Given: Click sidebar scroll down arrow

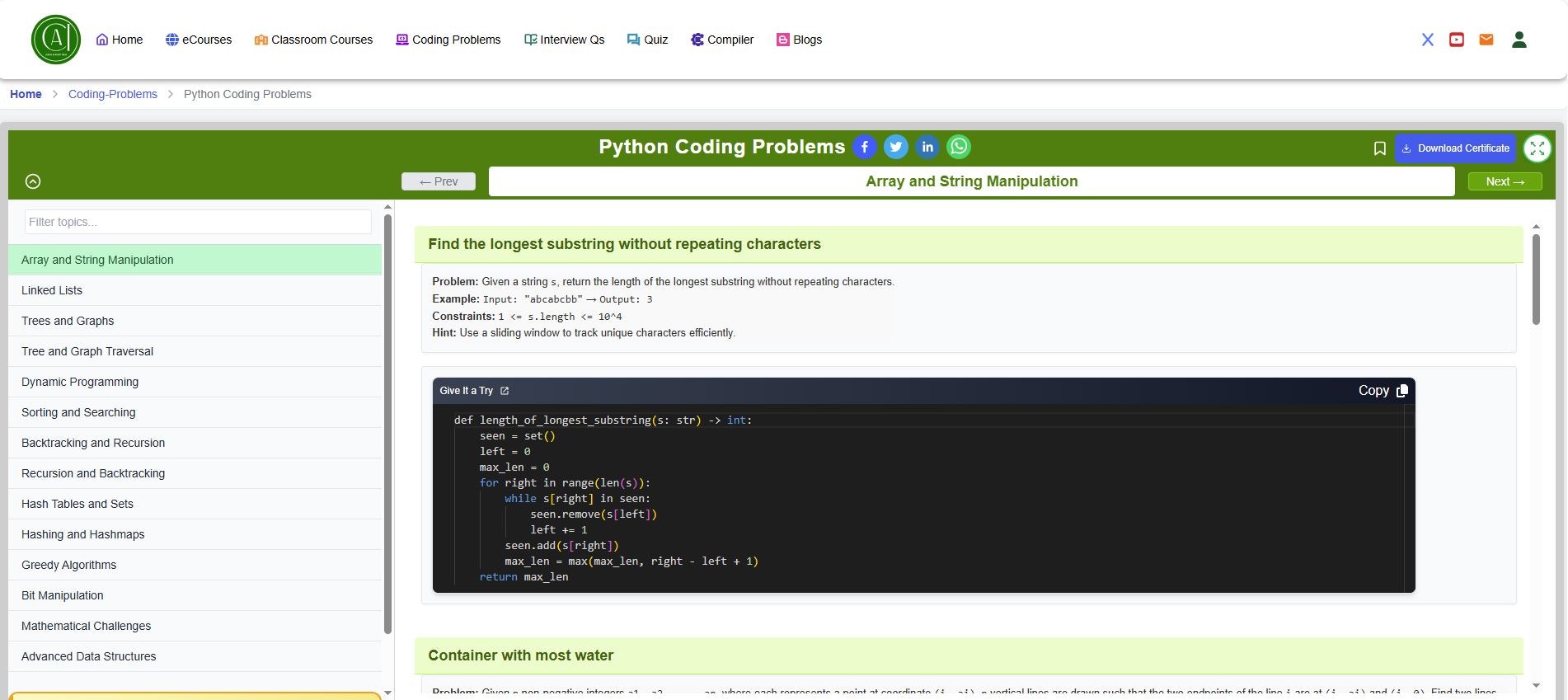Looking at the screenshot, I should pyautogui.click(x=387, y=693).
